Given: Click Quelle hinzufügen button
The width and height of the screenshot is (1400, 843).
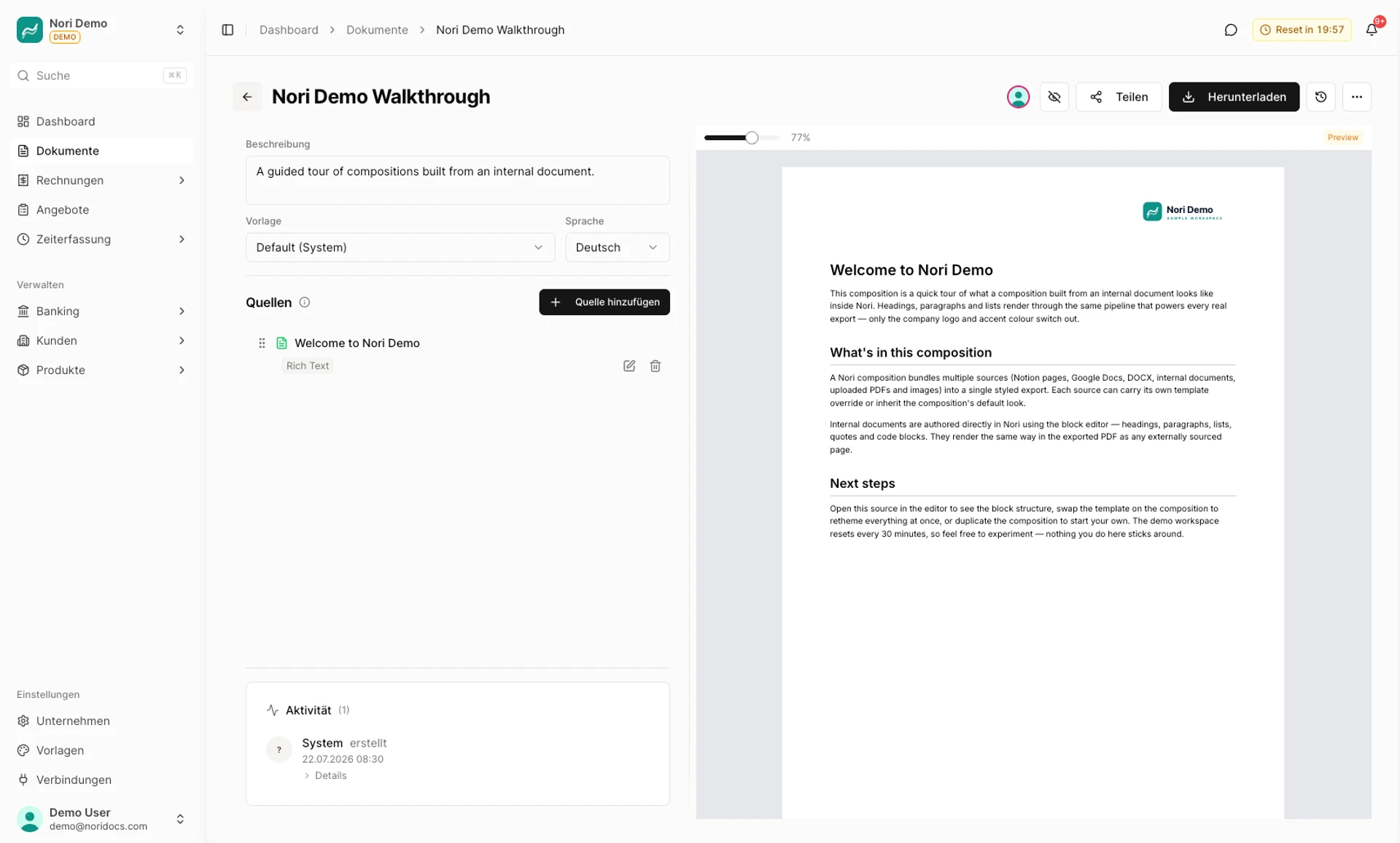Looking at the screenshot, I should tap(604, 302).
